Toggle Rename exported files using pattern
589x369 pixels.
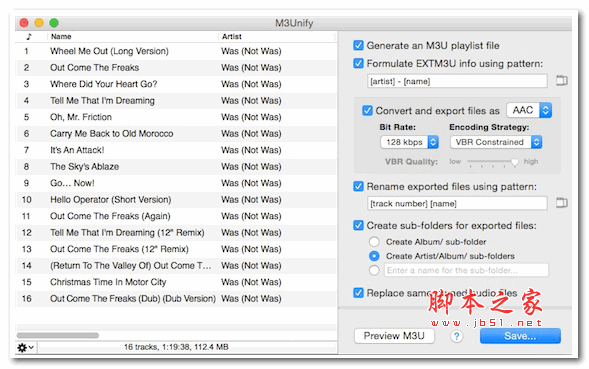coord(358,186)
